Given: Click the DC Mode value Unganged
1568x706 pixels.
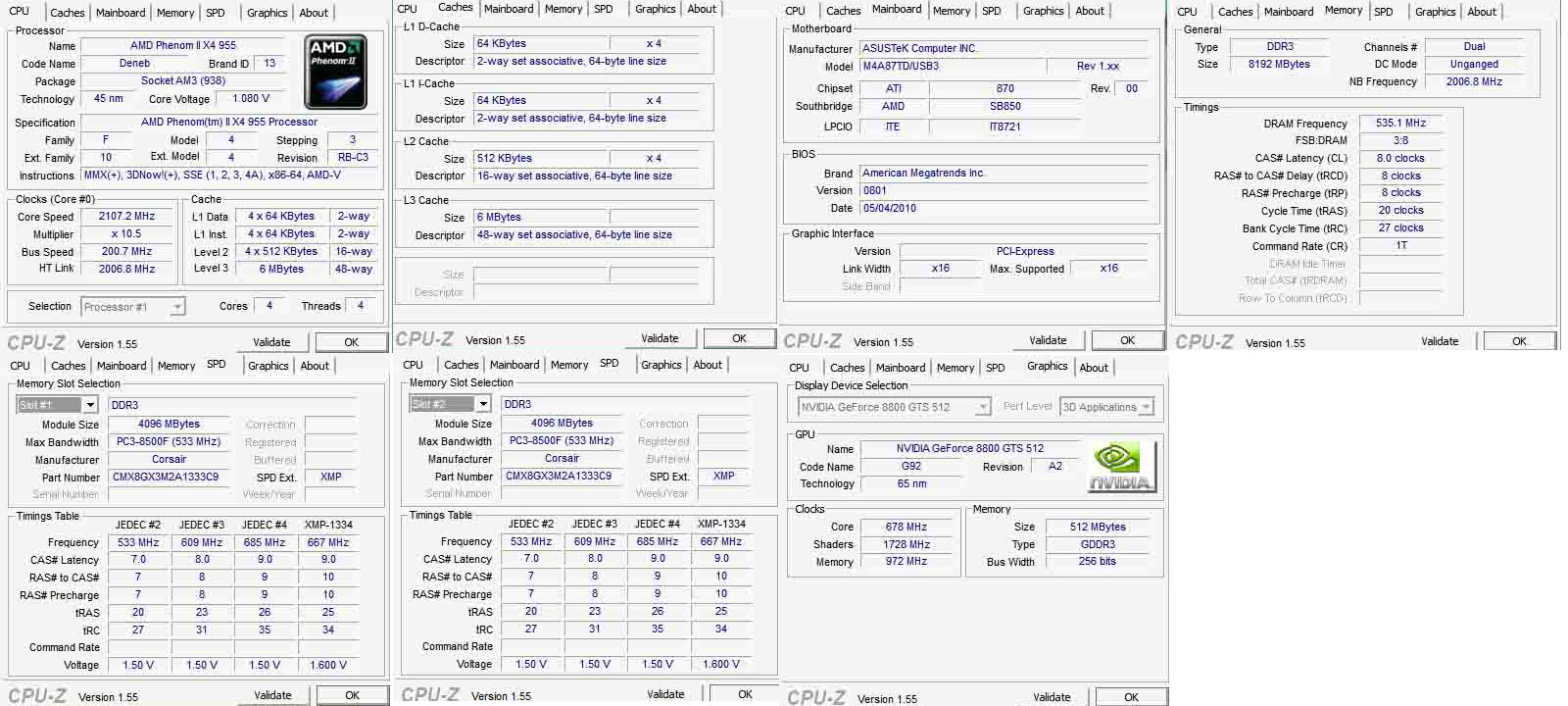Looking at the screenshot, I should 1475,65.
